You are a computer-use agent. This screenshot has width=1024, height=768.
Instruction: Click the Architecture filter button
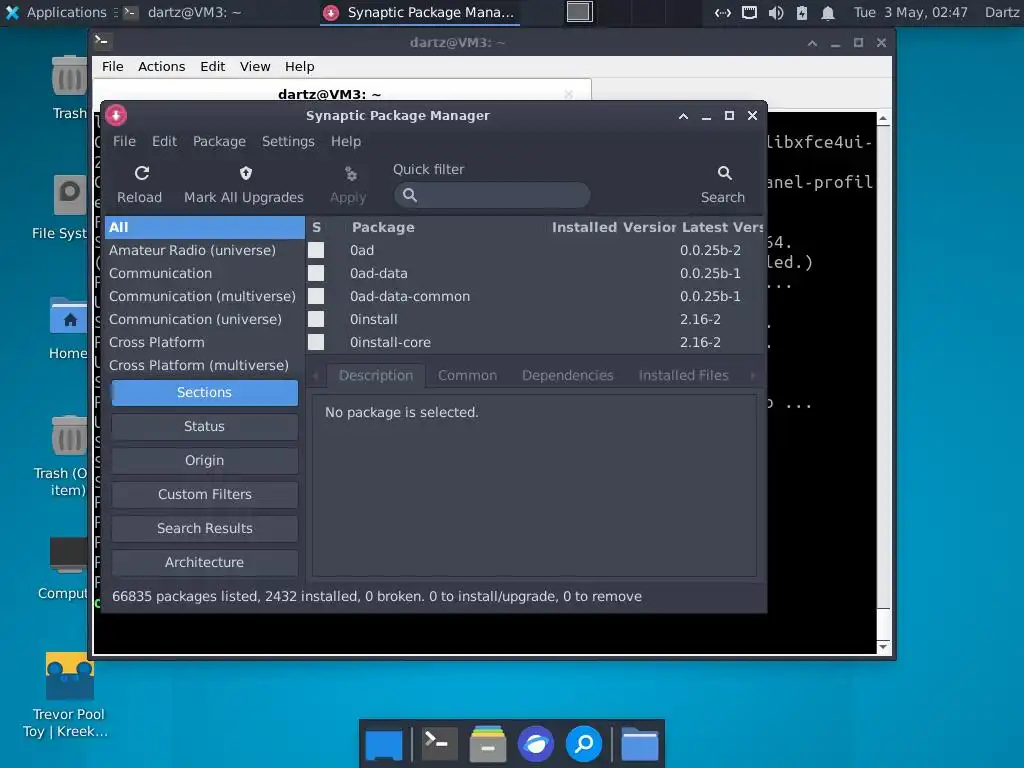click(x=204, y=562)
